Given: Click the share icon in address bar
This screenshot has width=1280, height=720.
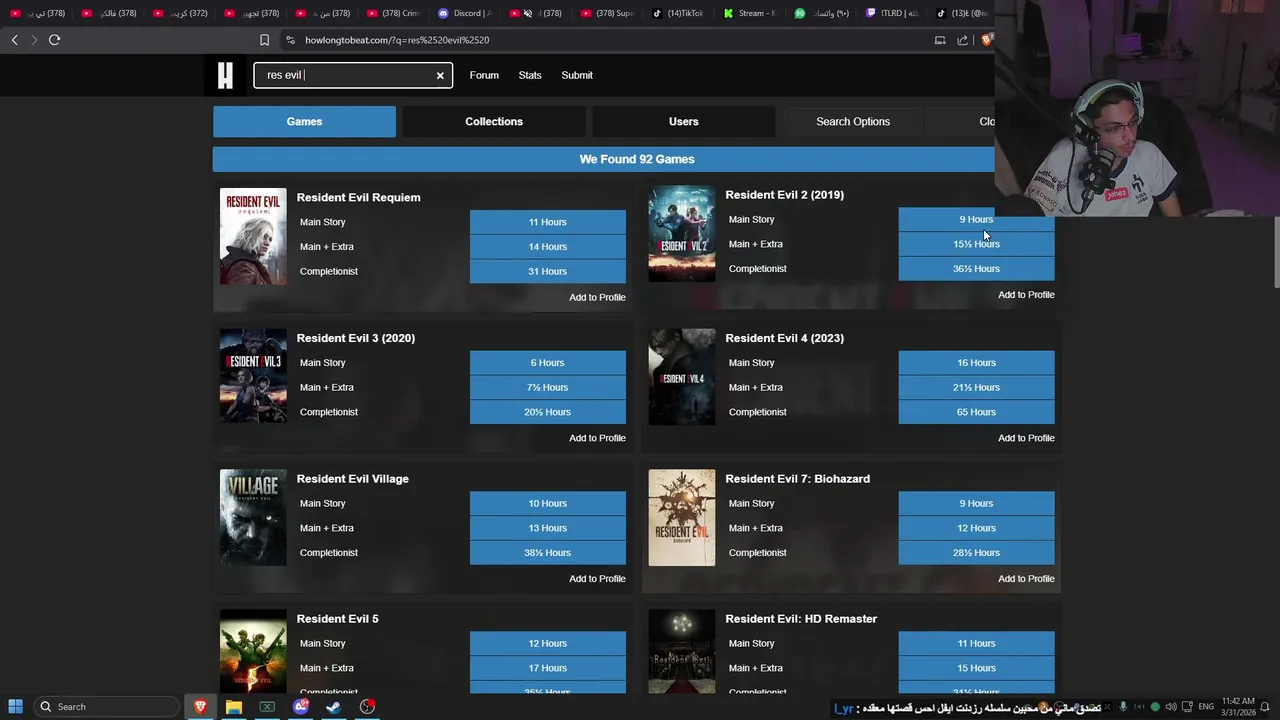Looking at the screenshot, I should click(962, 40).
